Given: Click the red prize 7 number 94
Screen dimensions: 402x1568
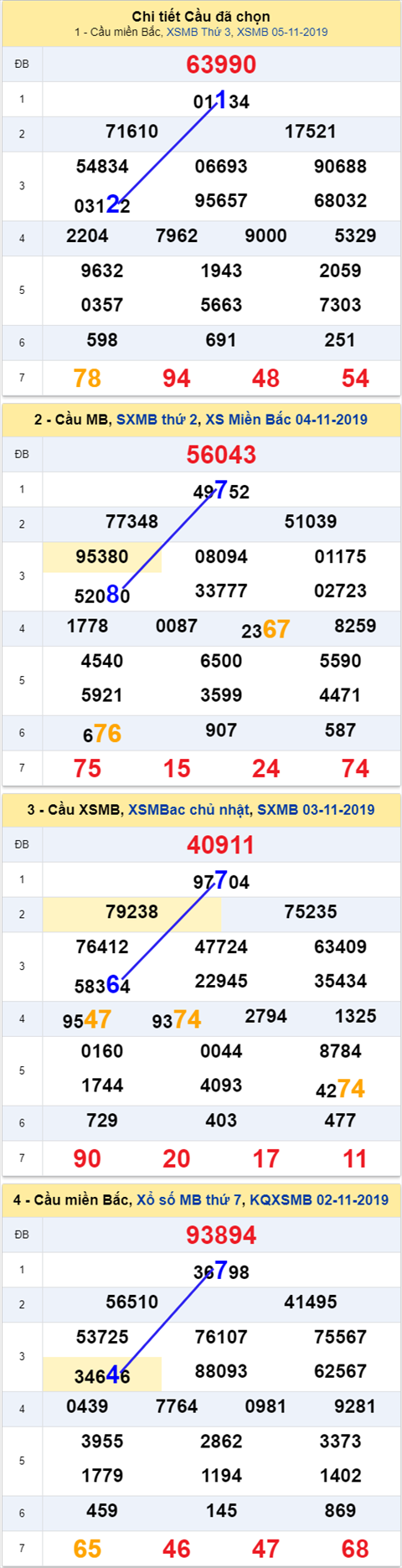Looking at the screenshot, I should click(x=177, y=379).
